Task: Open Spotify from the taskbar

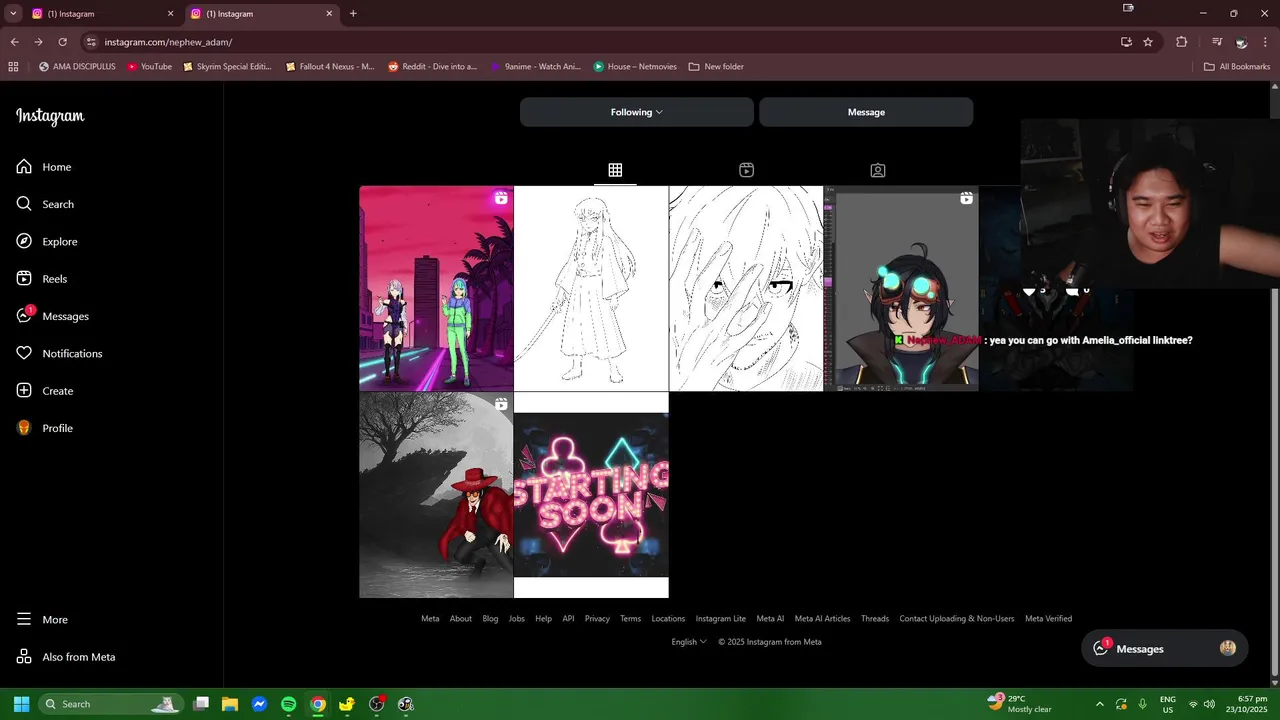Action: point(288,704)
